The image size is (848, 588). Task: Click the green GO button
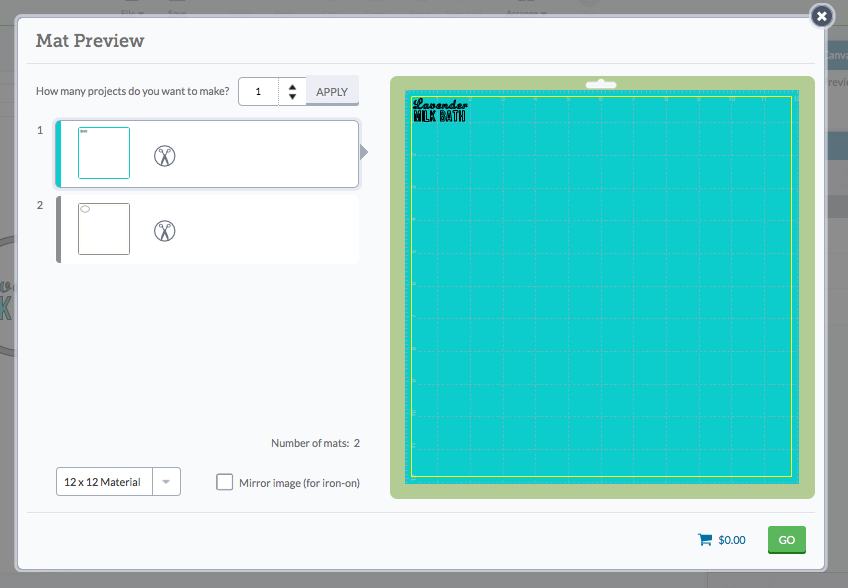786,539
